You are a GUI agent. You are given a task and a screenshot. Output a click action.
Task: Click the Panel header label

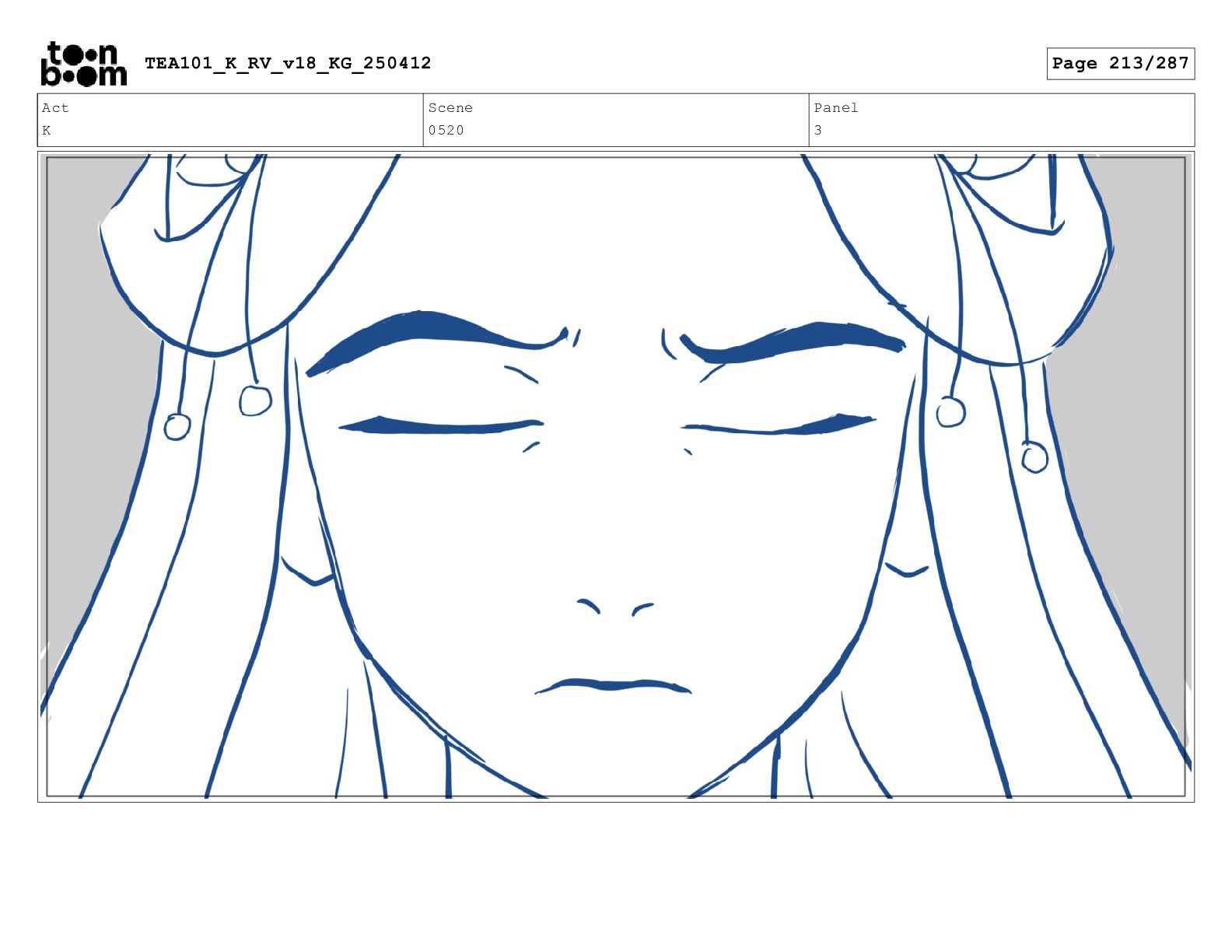[836, 108]
